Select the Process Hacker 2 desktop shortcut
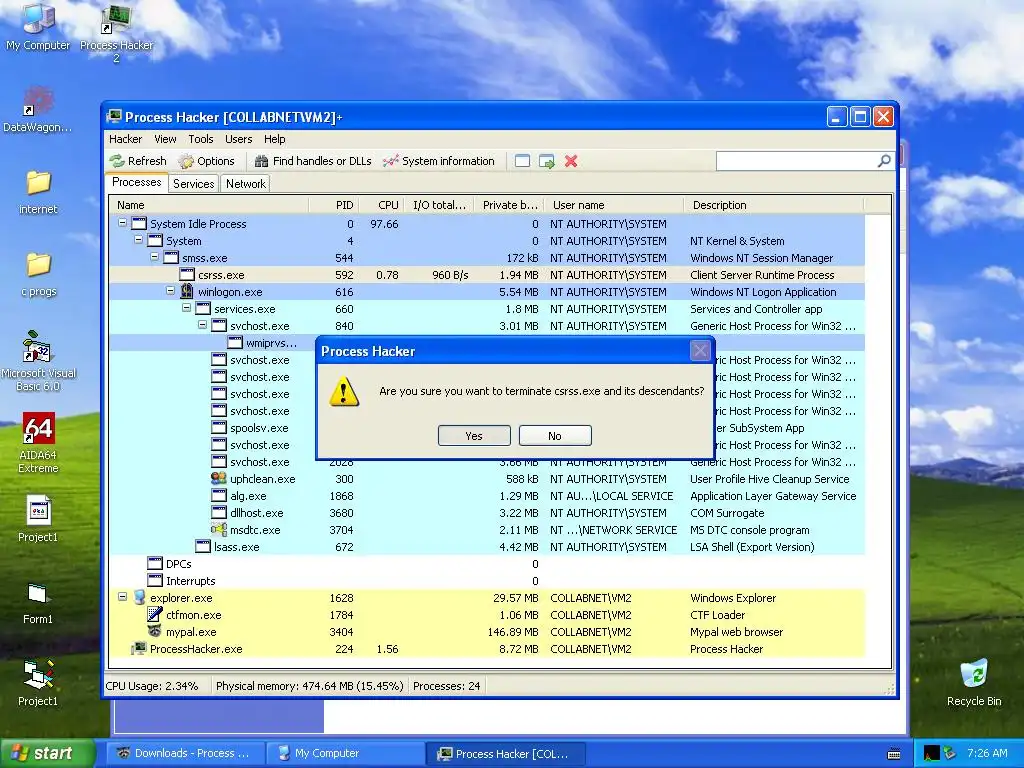The image size is (1024, 768). click(116, 33)
